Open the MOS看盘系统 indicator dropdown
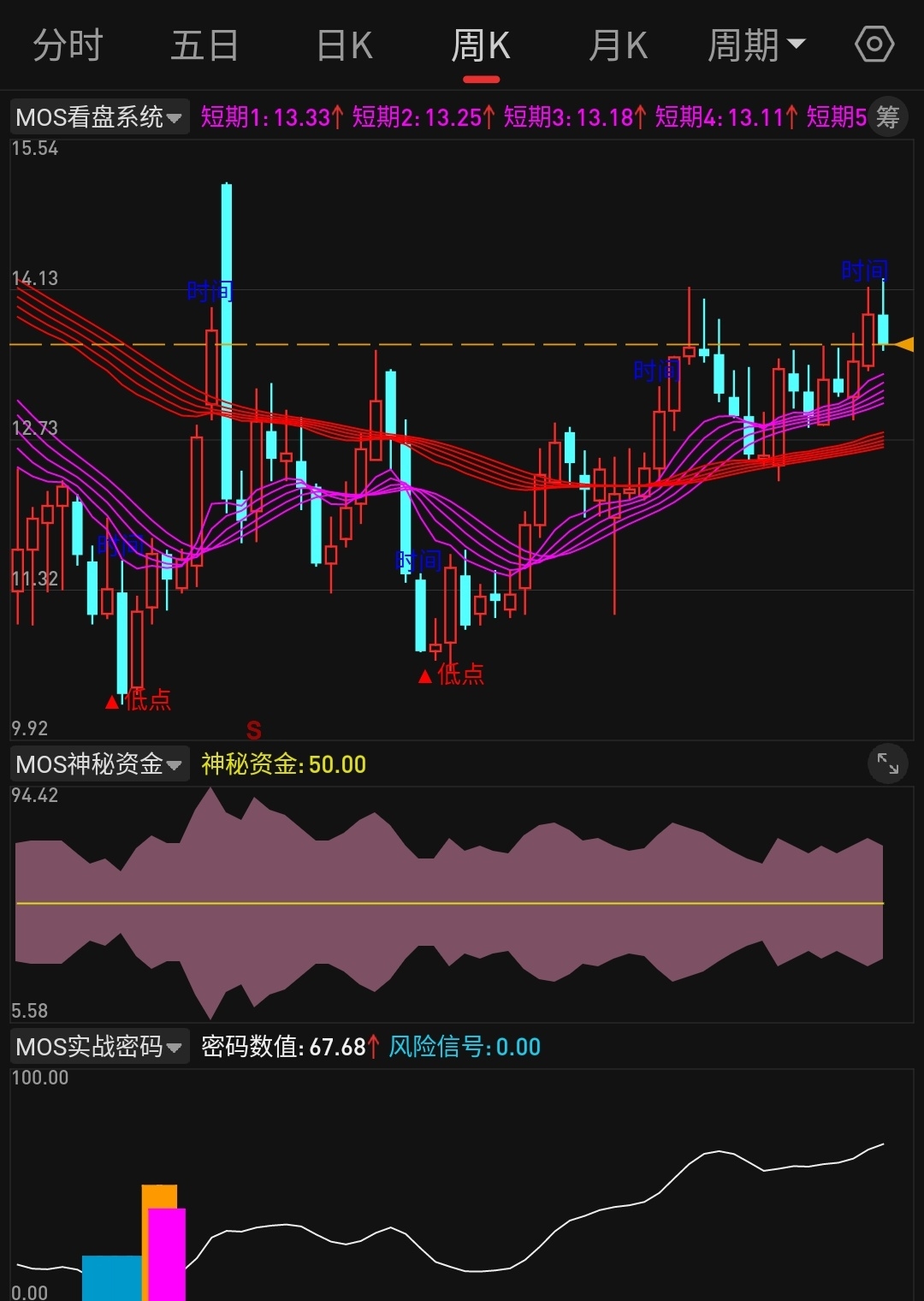The height and width of the screenshot is (1301, 924). coord(99,116)
